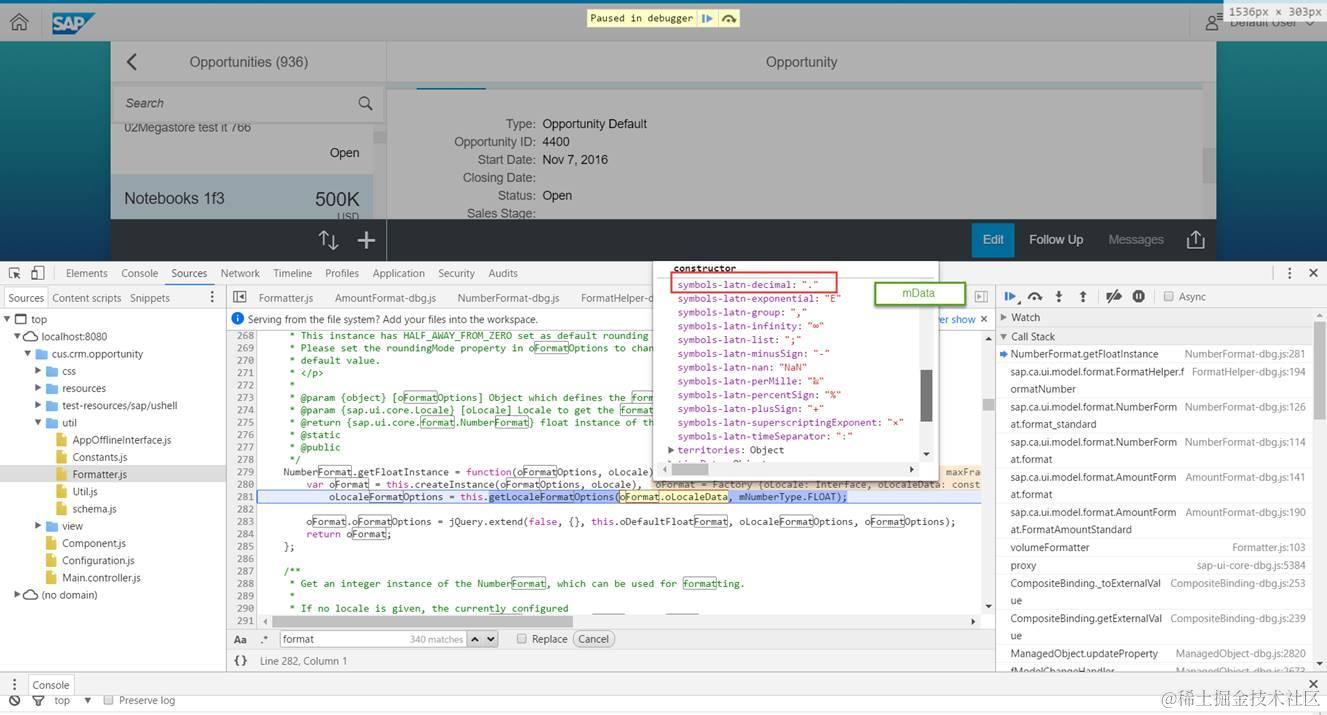Hide the debugger sidebar pane
The height and width of the screenshot is (715, 1327).
(981, 297)
